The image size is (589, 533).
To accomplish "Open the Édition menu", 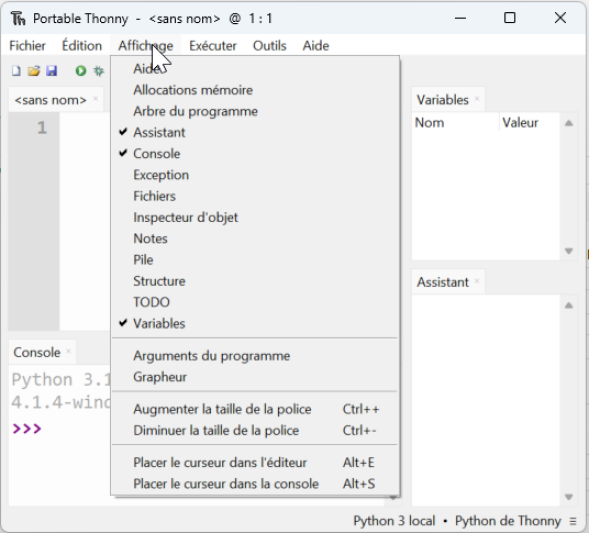I will click(x=82, y=46).
